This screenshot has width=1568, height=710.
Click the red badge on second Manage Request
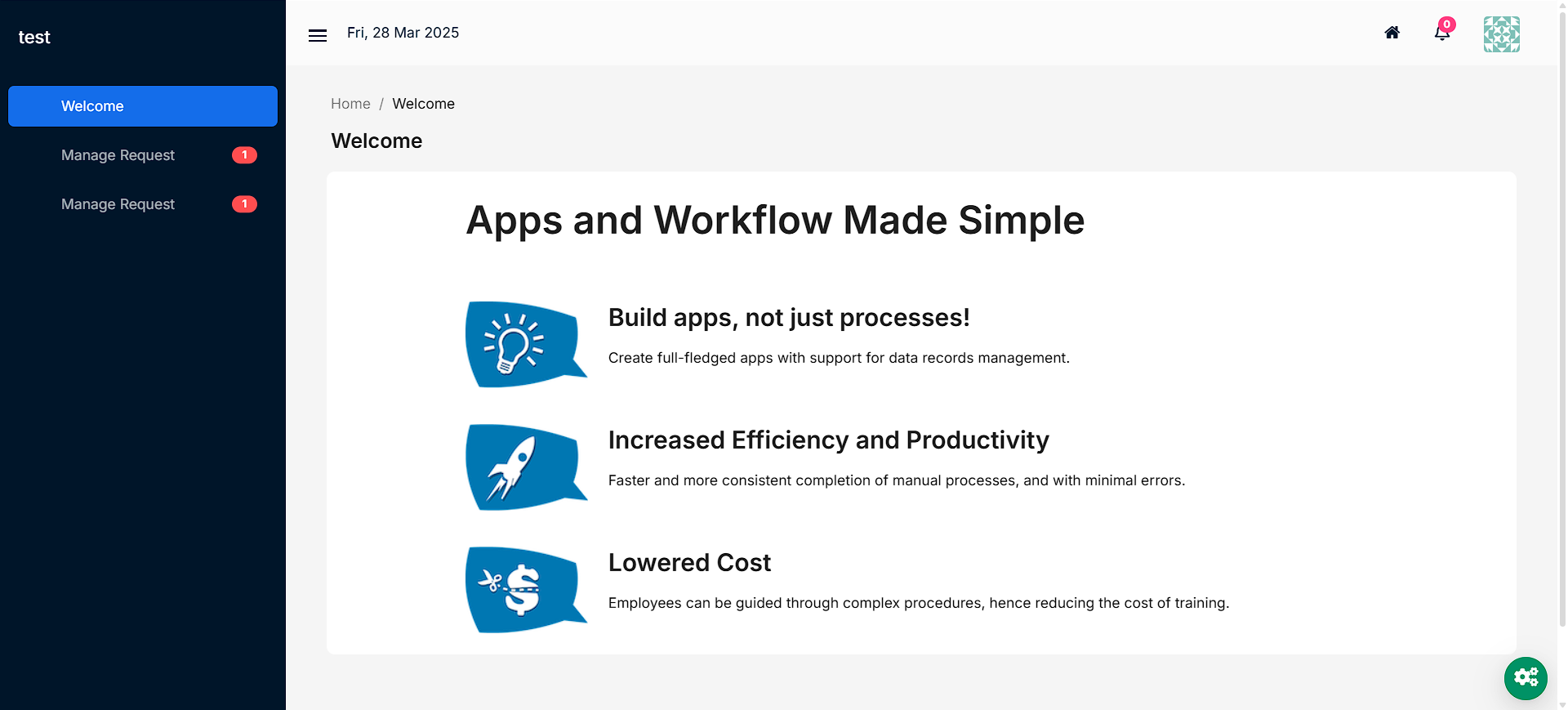tap(244, 204)
